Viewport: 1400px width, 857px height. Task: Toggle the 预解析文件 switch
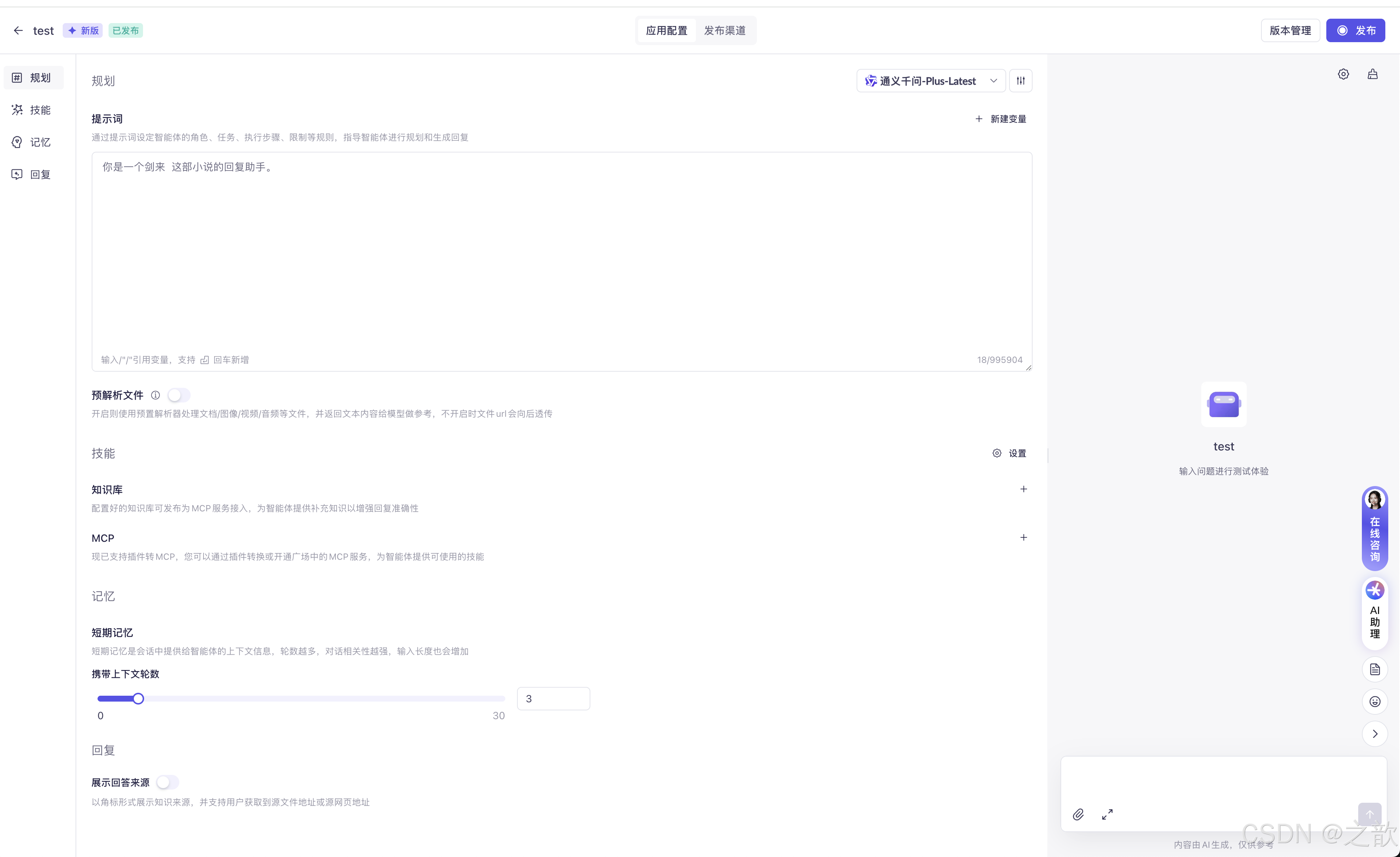[179, 395]
